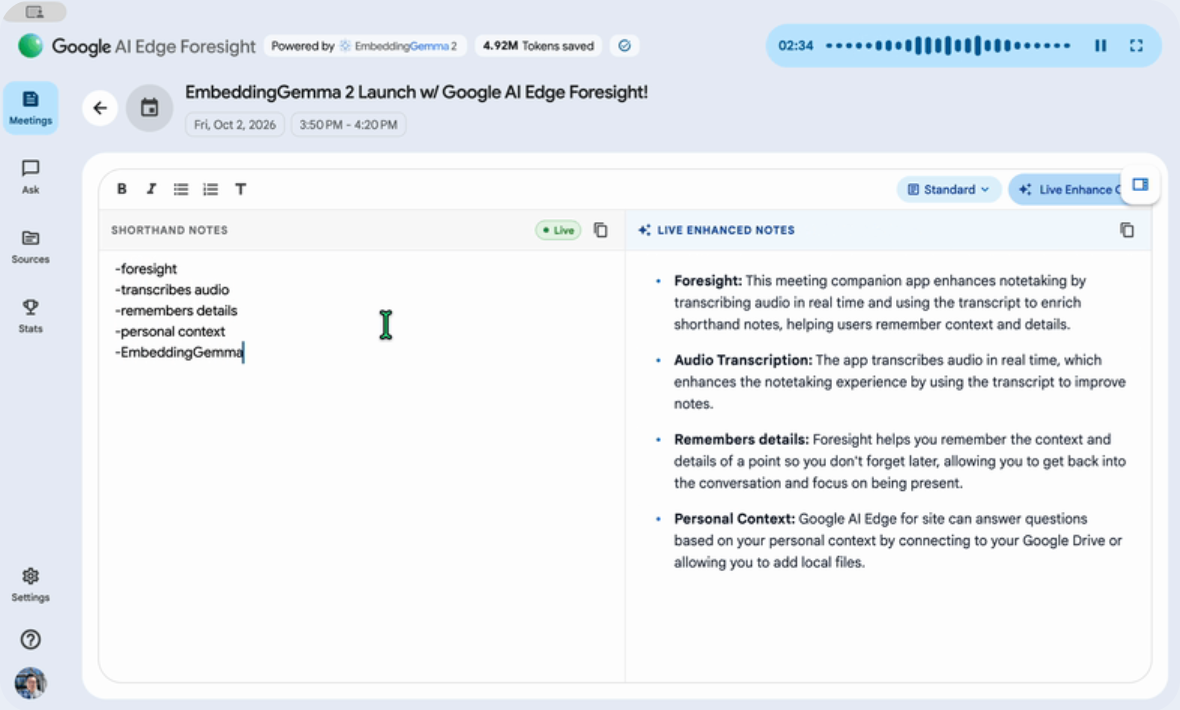The height and width of the screenshot is (710, 1180).
Task: Open the help question mark icon
Action: click(30, 639)
